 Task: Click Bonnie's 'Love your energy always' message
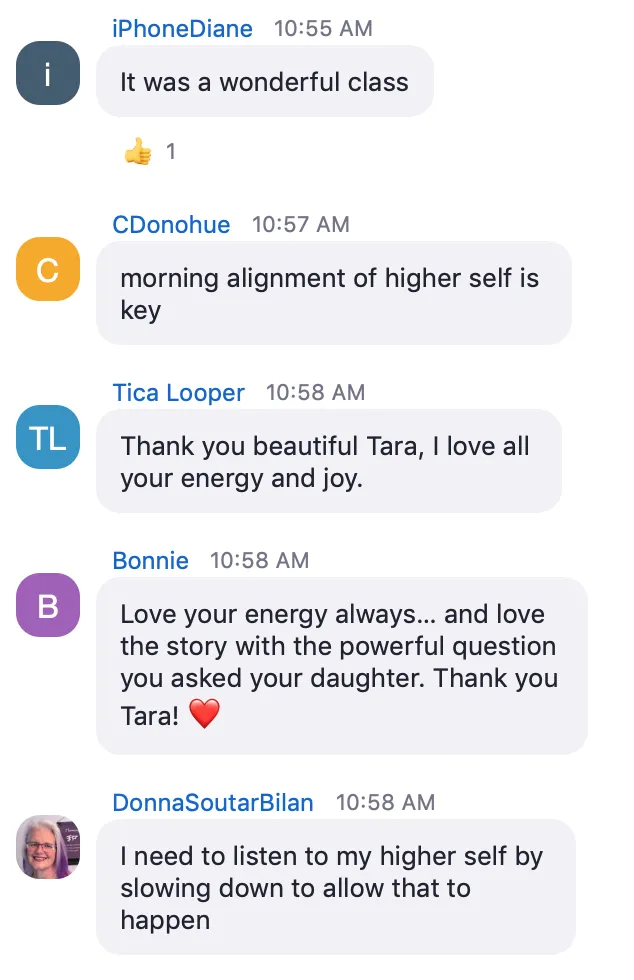tap(342, 666)
